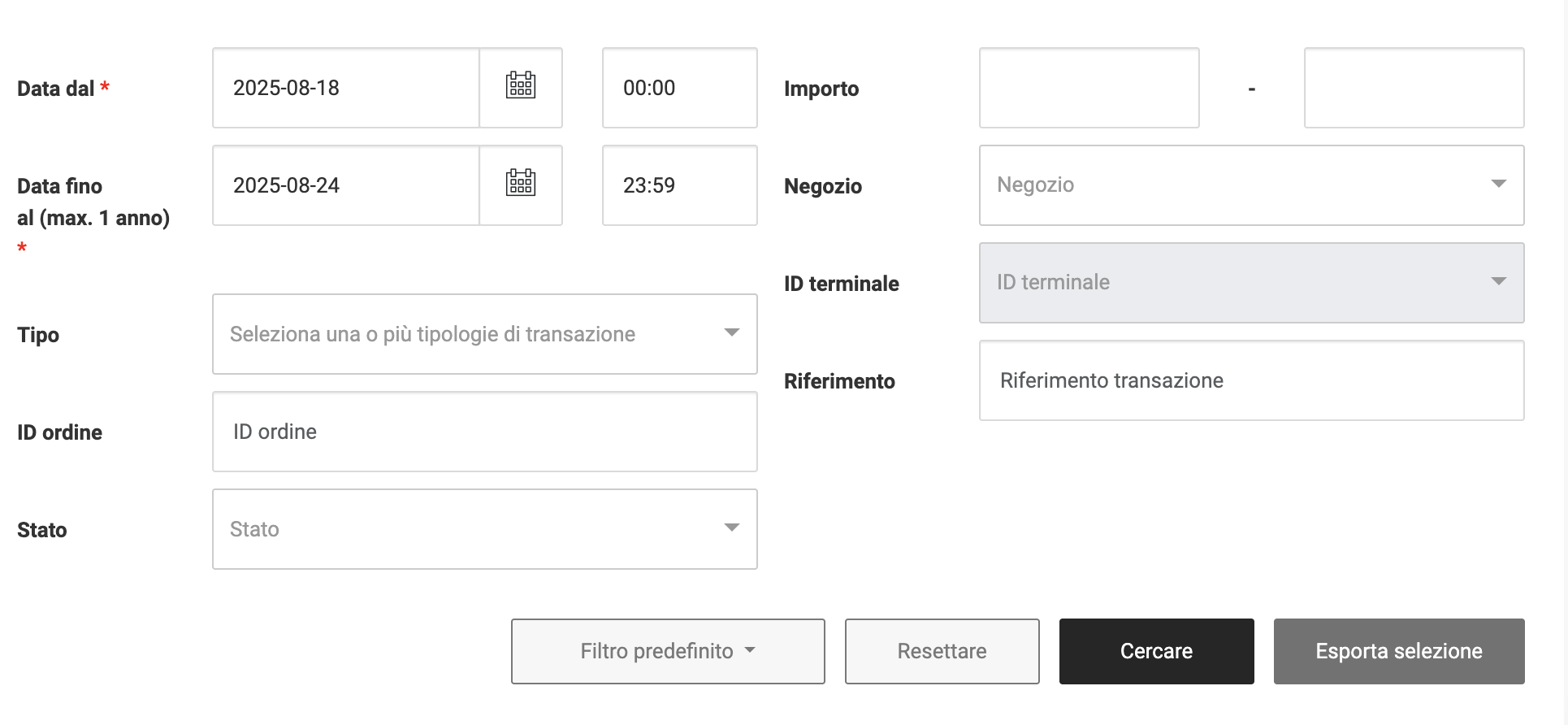1568x725 pixels.
Task: Click the ID ordine label
Action: pos(60,432)
